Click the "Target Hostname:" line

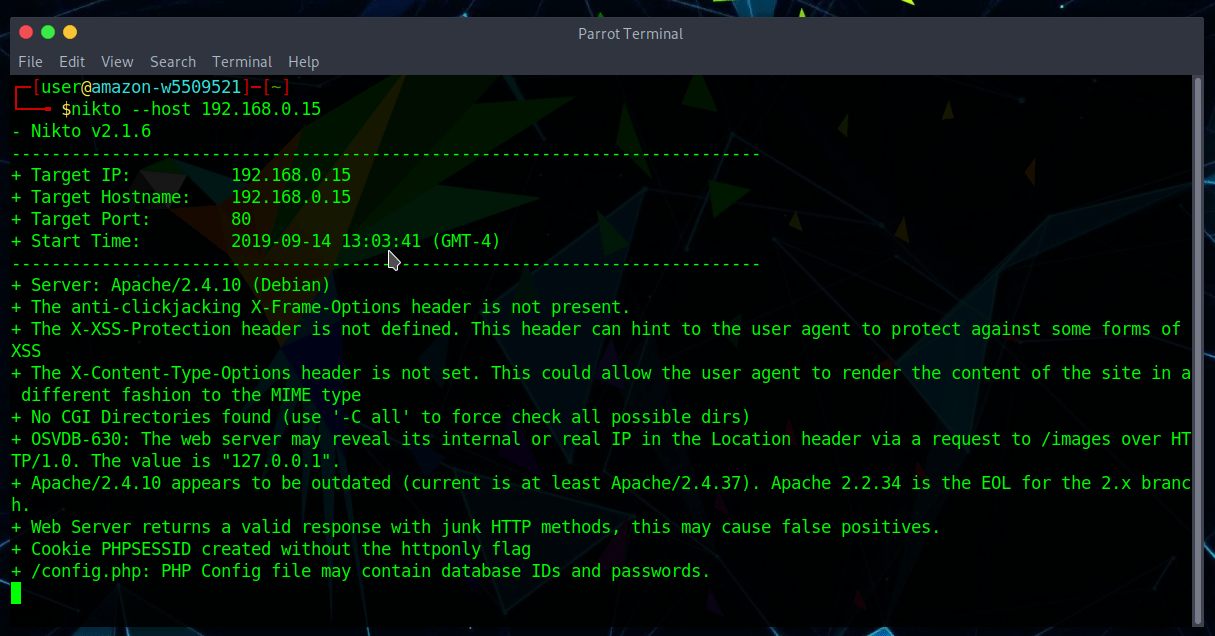click(181, 197)
